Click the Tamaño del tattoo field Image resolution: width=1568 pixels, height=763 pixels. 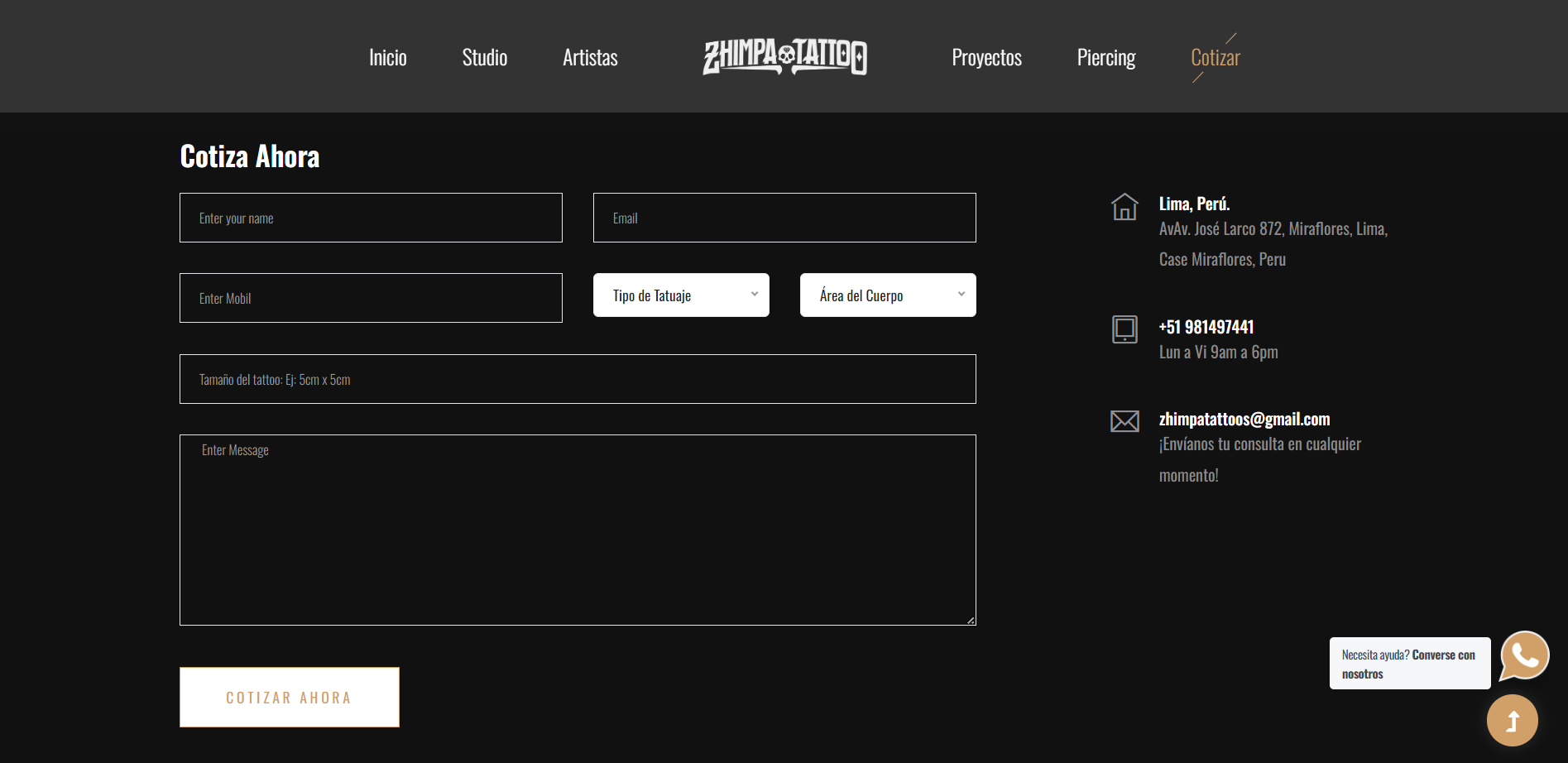(578, 379)
